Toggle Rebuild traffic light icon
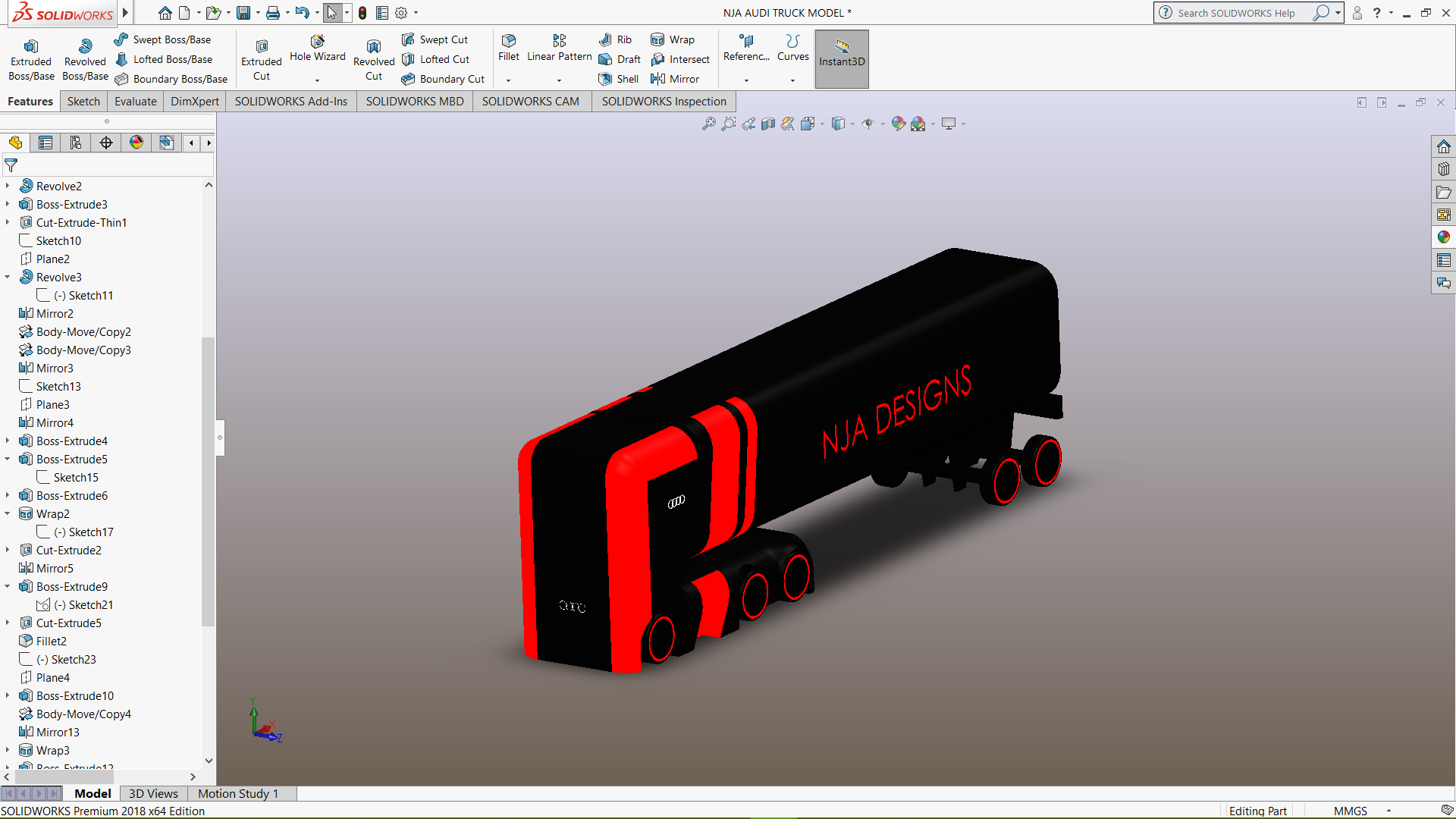1456x819 pixels. tap(362, 13)
